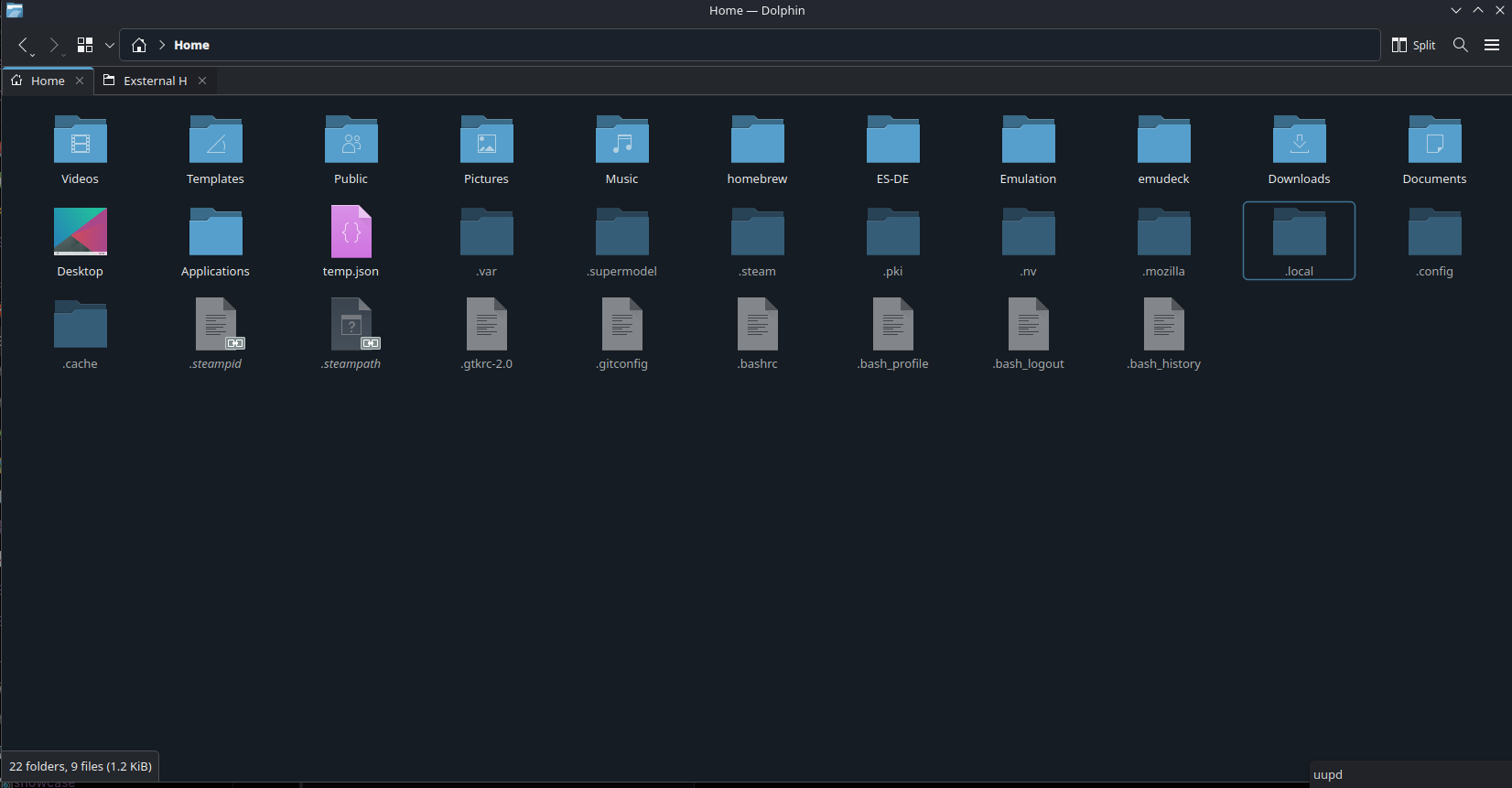Select the .bash_history file
The height and width of the screenshot is (788, 1512).
click(x=1164, y=335)
